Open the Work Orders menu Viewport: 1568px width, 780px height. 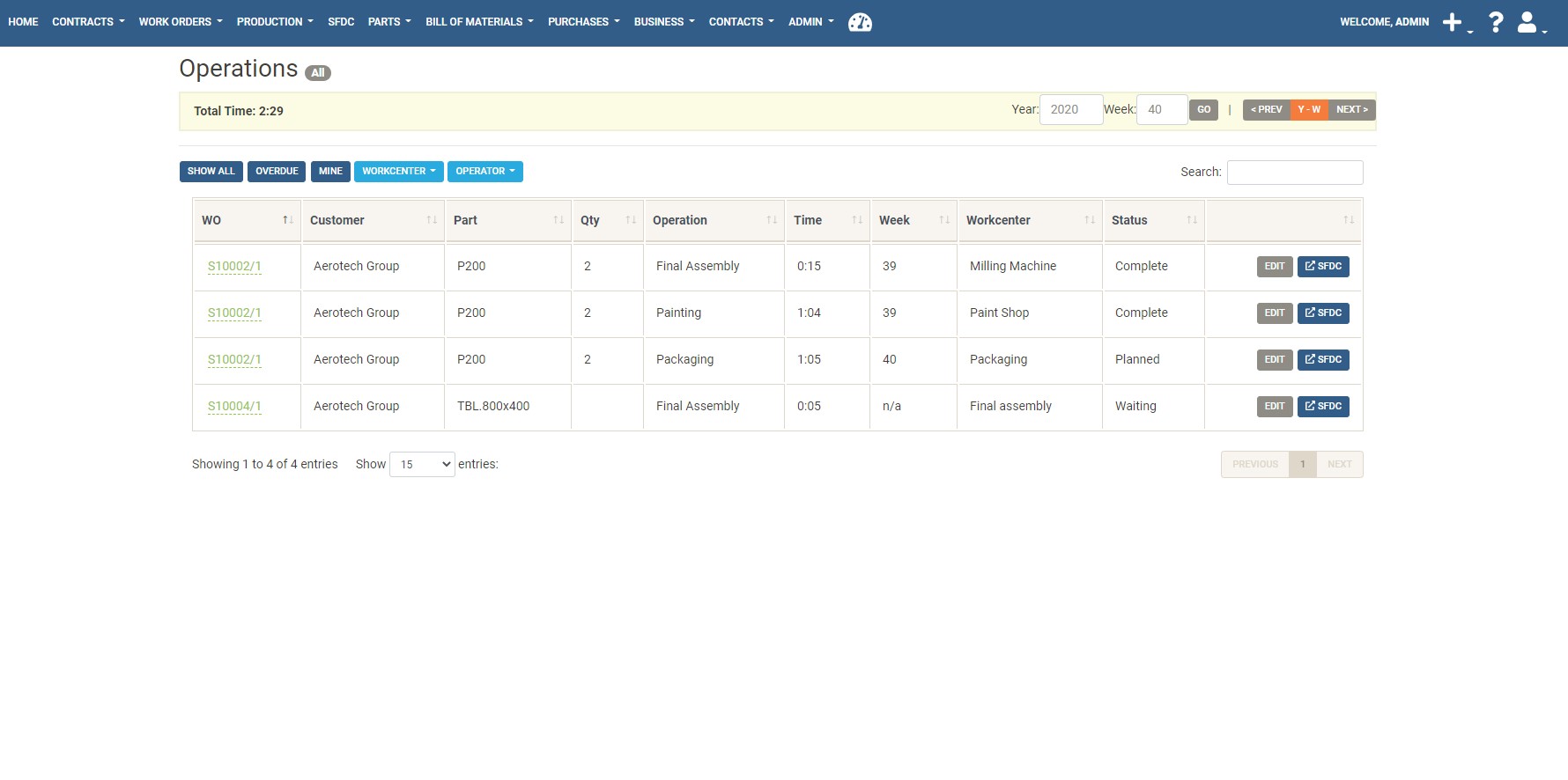pos(181,22)
